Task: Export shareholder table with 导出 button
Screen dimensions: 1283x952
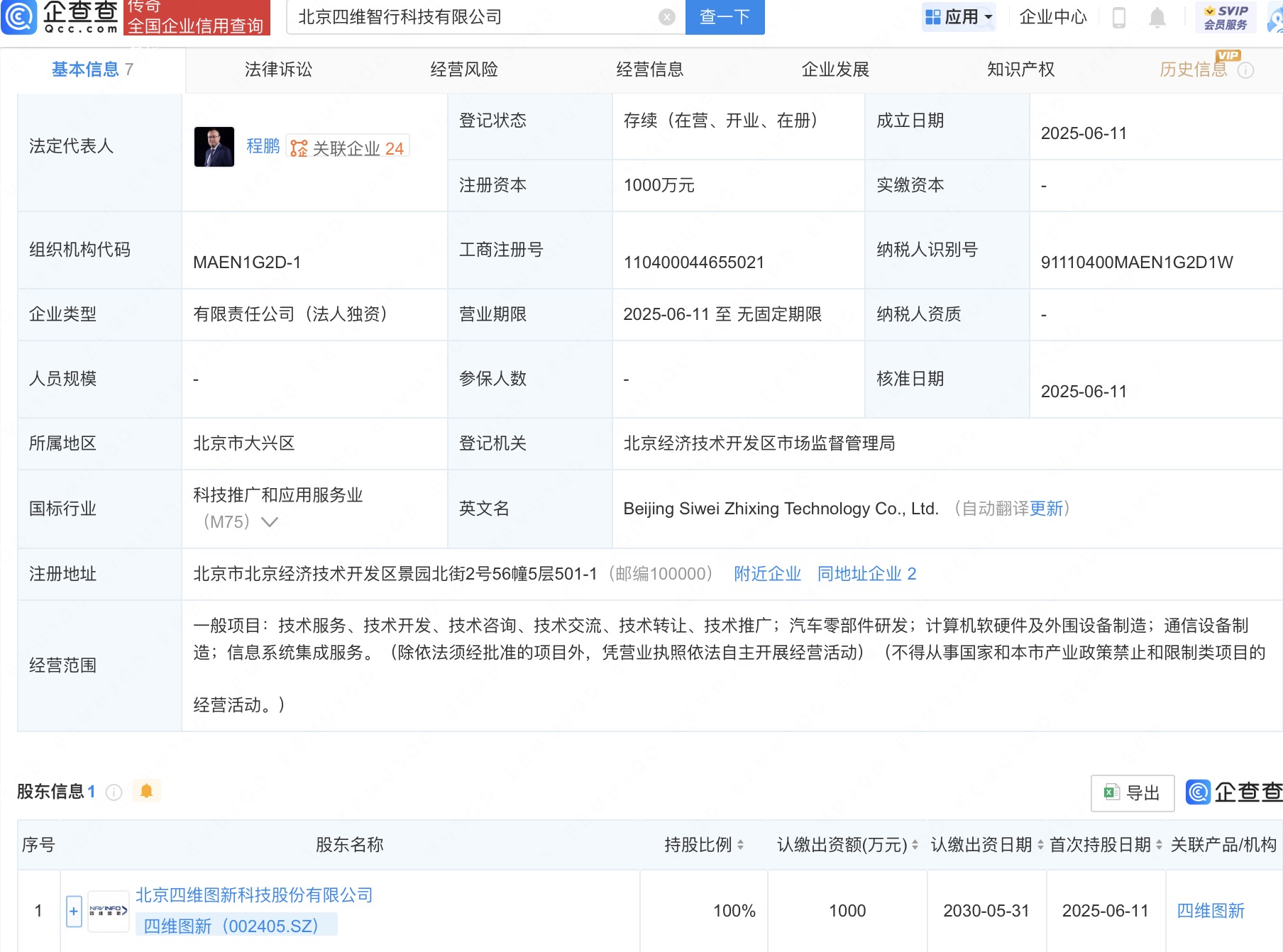Action: [x=1133, y=792]
